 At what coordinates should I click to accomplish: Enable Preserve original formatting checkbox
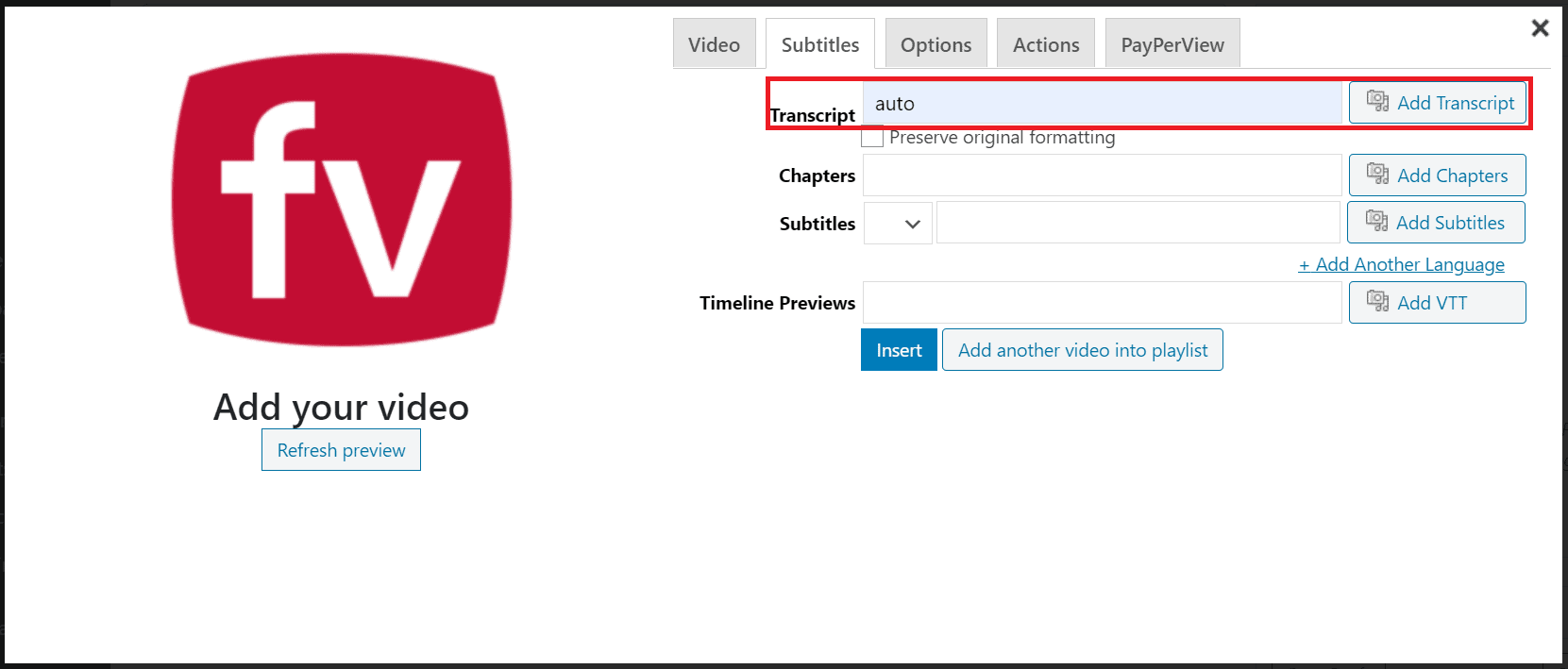[873, 137]
